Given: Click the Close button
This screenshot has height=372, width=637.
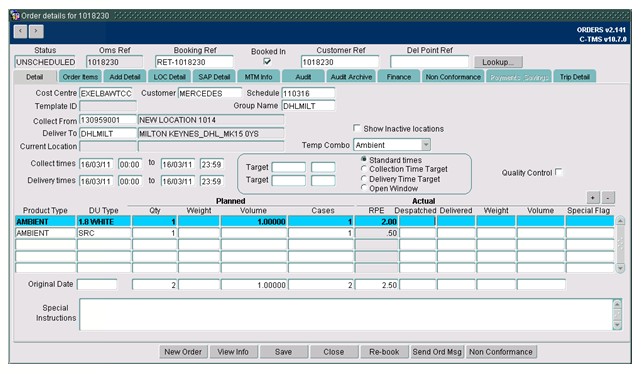Looking at the screenshot, I should [x=334, y=352].
